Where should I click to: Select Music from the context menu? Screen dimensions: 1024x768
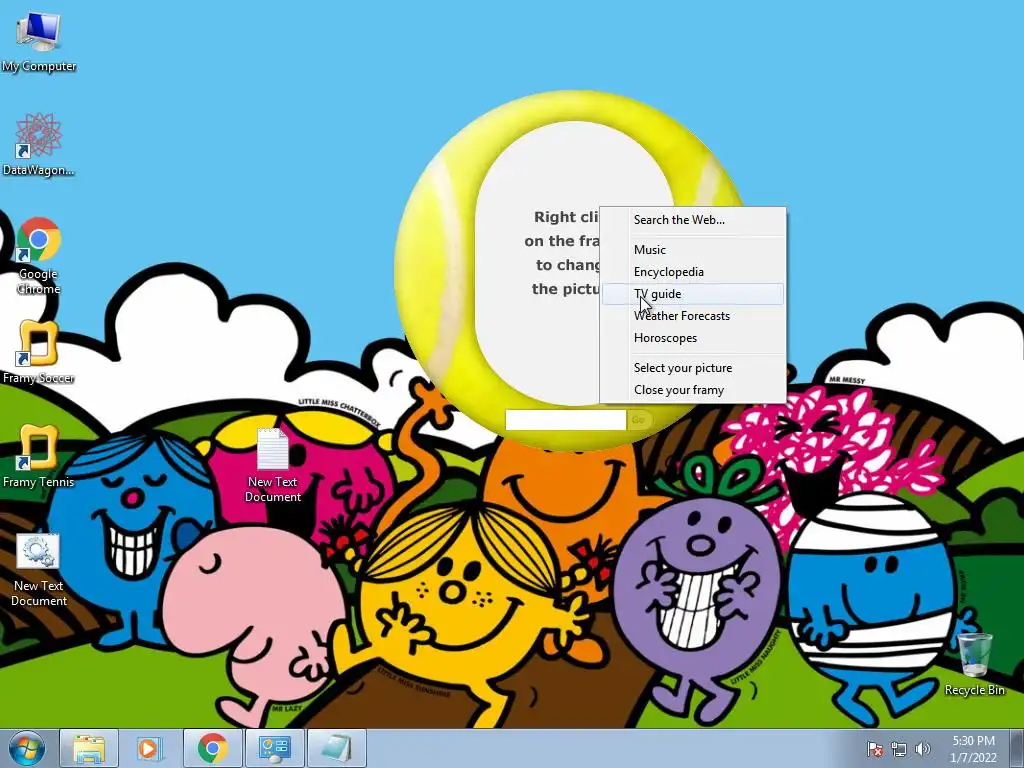pyautogui.click(x=693, y=249)
